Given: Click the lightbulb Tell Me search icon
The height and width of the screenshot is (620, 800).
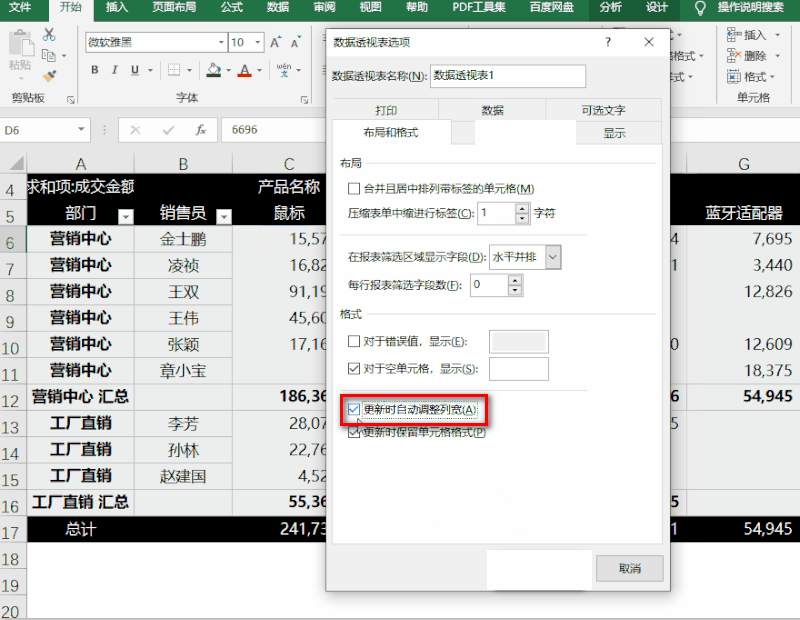Looking at the screenshot, I should click(x=701, y=8).
